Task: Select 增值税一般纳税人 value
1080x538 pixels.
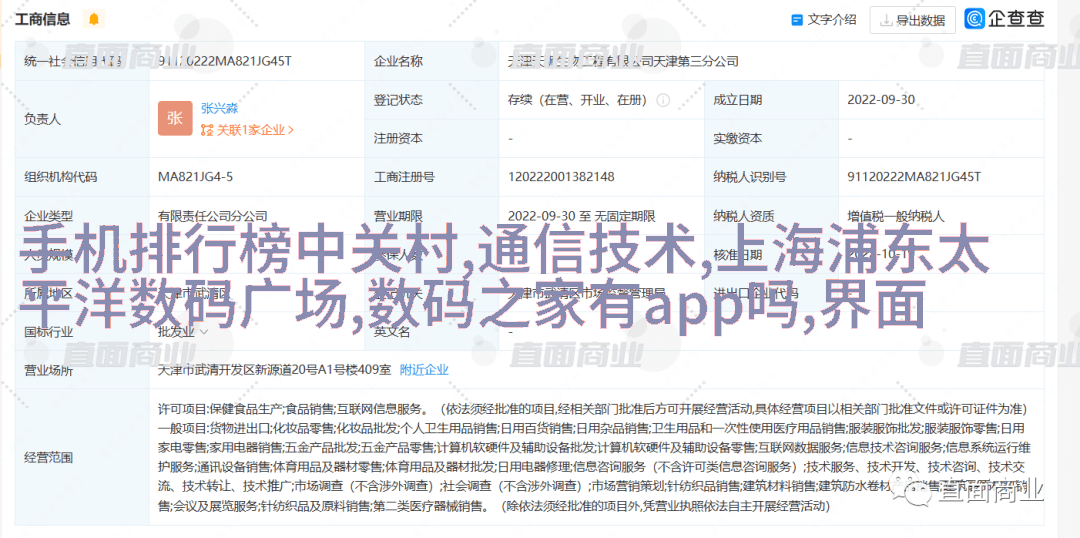Action: coord(896,216)
